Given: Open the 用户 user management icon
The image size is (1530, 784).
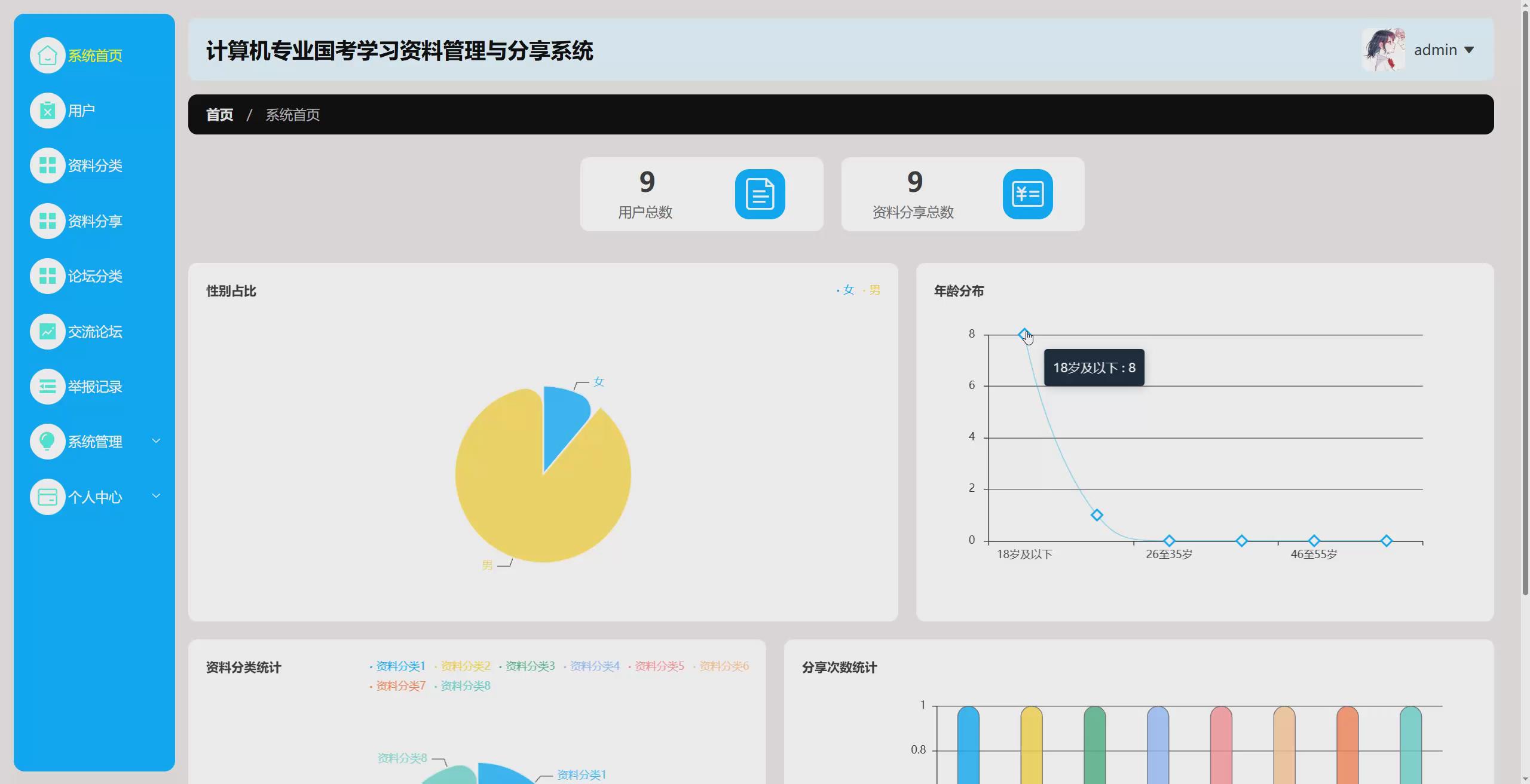Looking at the screenshot, I should click(47, 110).
